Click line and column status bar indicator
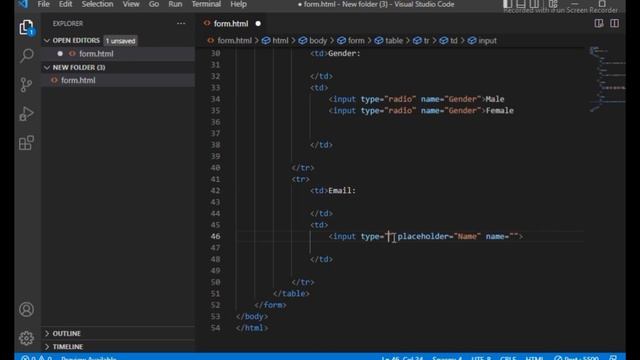640x360 pixels. point(402,358)
